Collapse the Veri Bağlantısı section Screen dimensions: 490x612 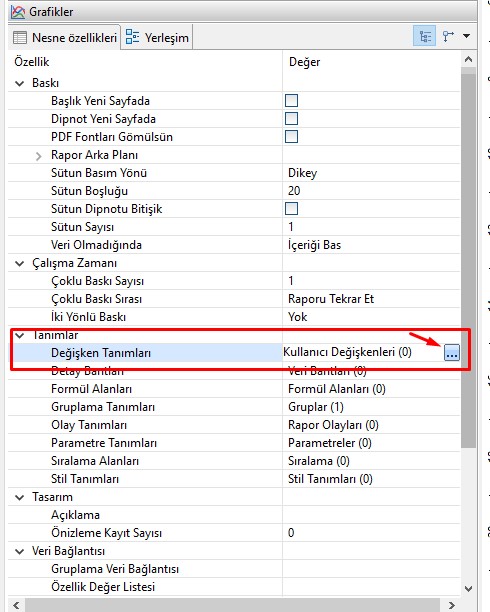pyautogui.click(x=20, y=552)
